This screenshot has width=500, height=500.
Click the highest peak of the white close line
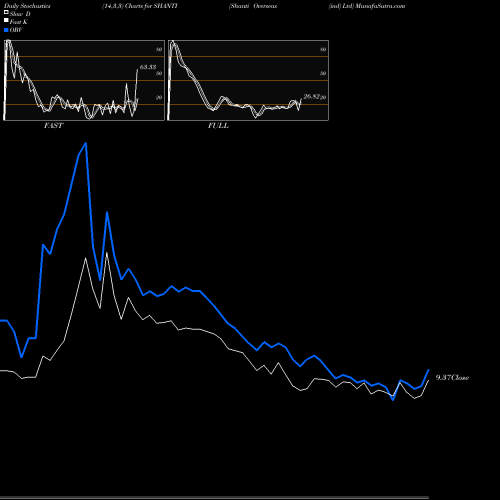[107, 253]
